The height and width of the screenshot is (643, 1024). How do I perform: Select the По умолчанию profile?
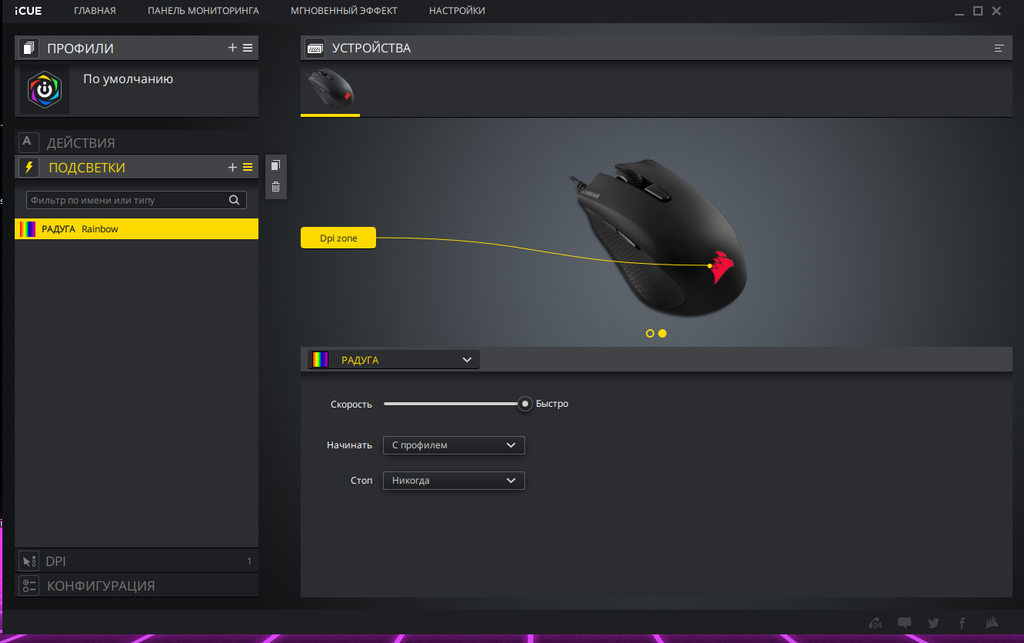[x=136, y=89]
